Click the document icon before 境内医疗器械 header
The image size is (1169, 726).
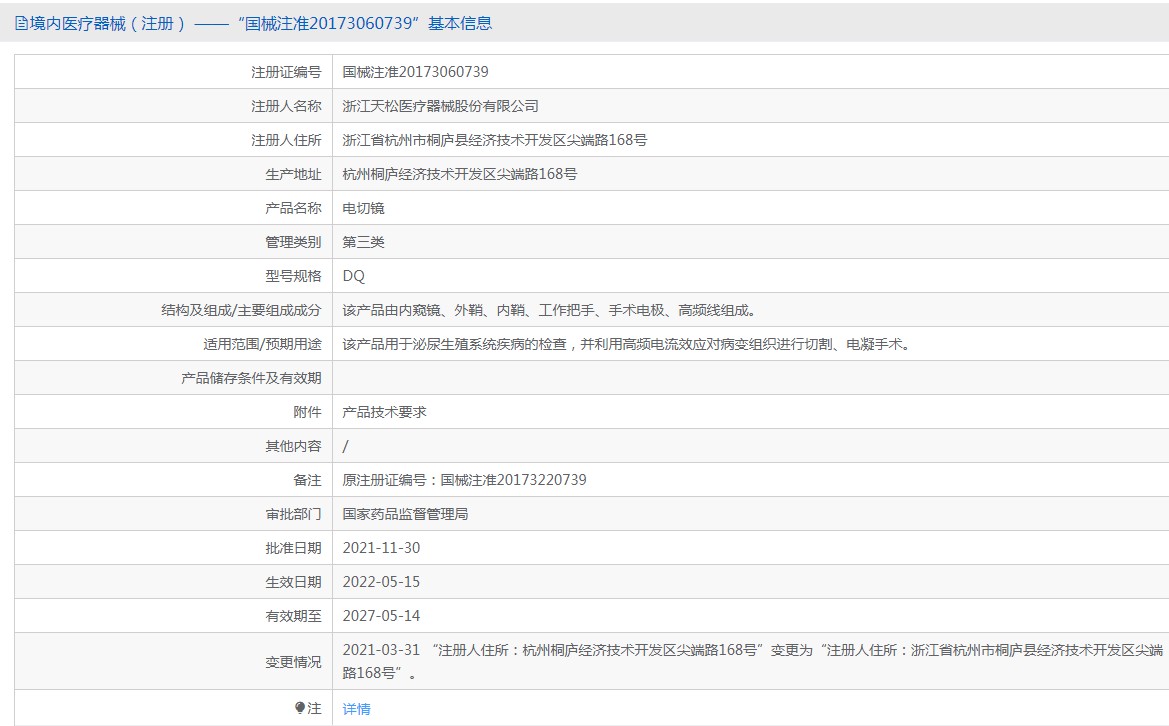21,24
